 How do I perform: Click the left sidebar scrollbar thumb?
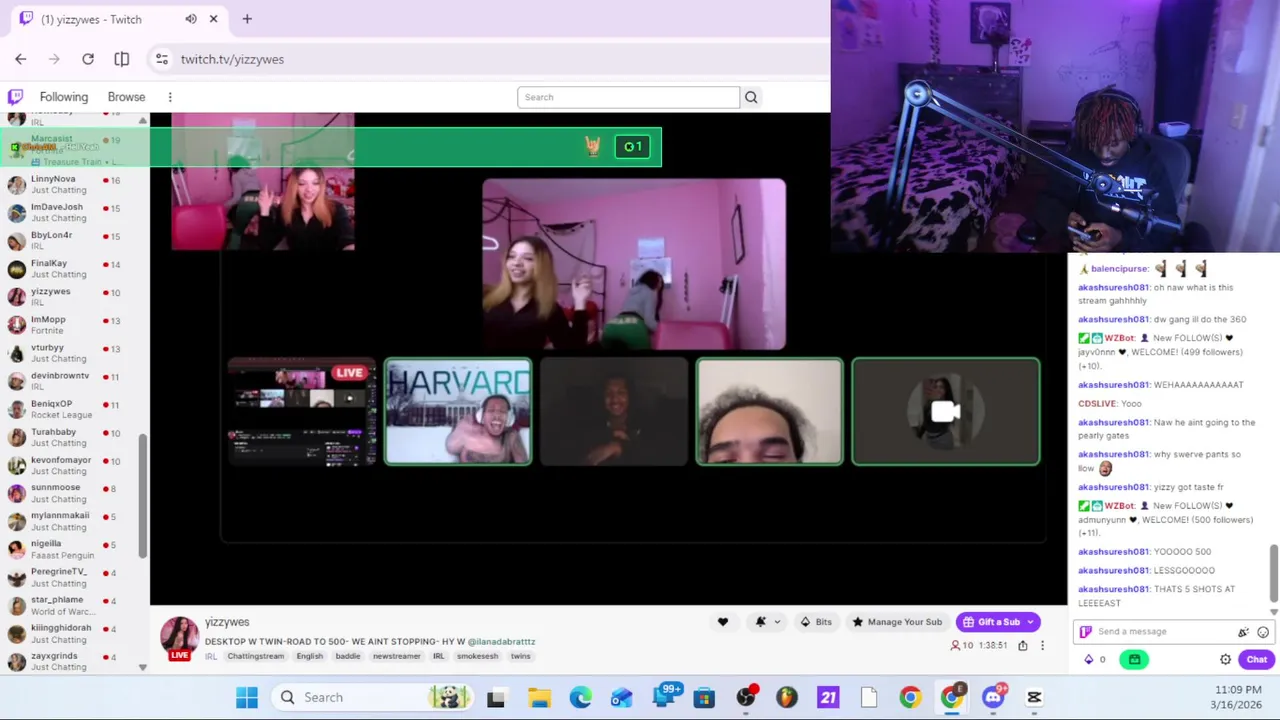(x=143, y=496)
